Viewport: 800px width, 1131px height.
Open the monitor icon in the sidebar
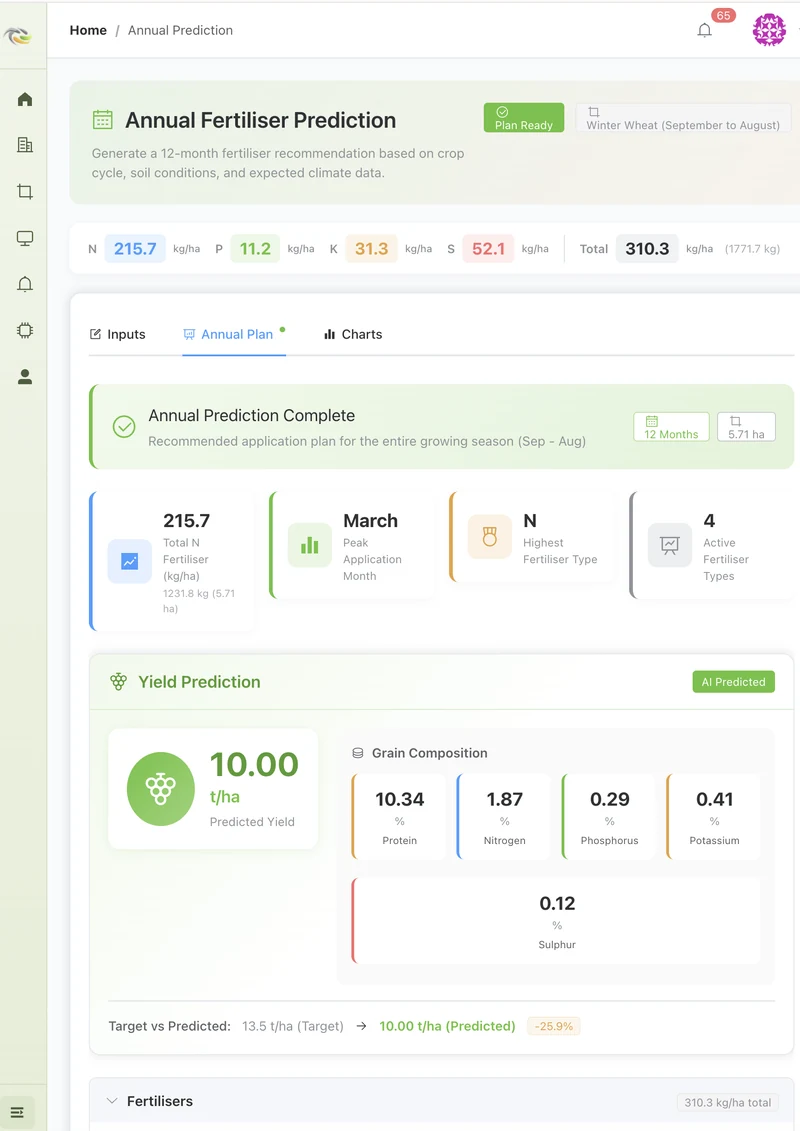pos(25,238)
